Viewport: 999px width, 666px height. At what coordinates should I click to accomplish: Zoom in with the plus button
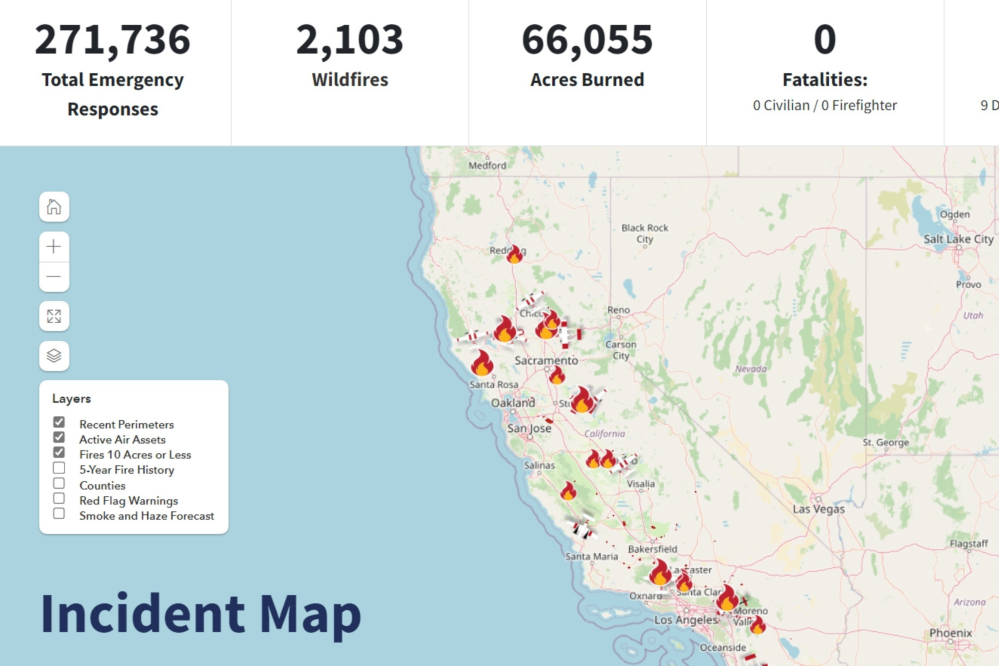pyautogui.click(x=54, y=247)
